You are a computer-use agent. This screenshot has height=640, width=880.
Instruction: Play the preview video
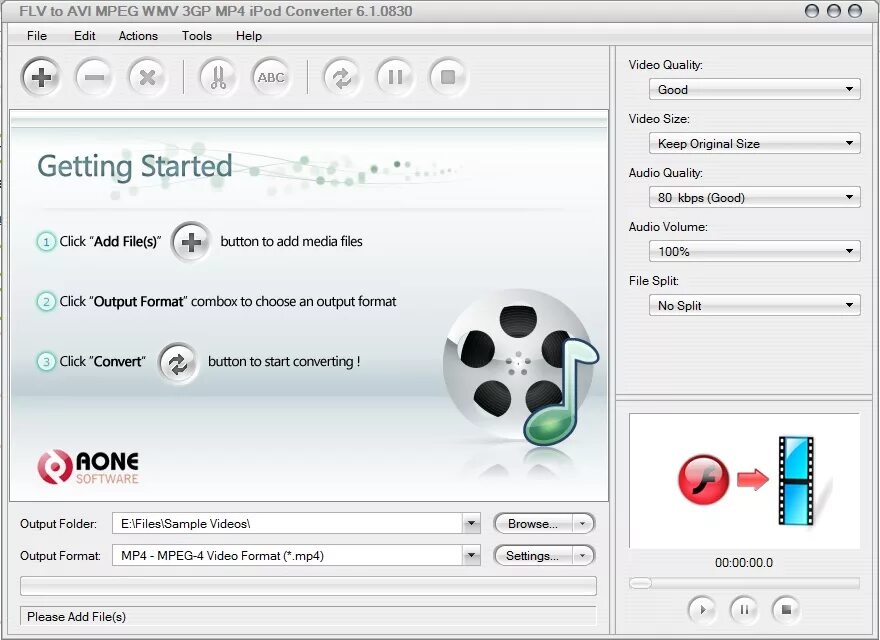pyautogui.click(x=702, y=609)
